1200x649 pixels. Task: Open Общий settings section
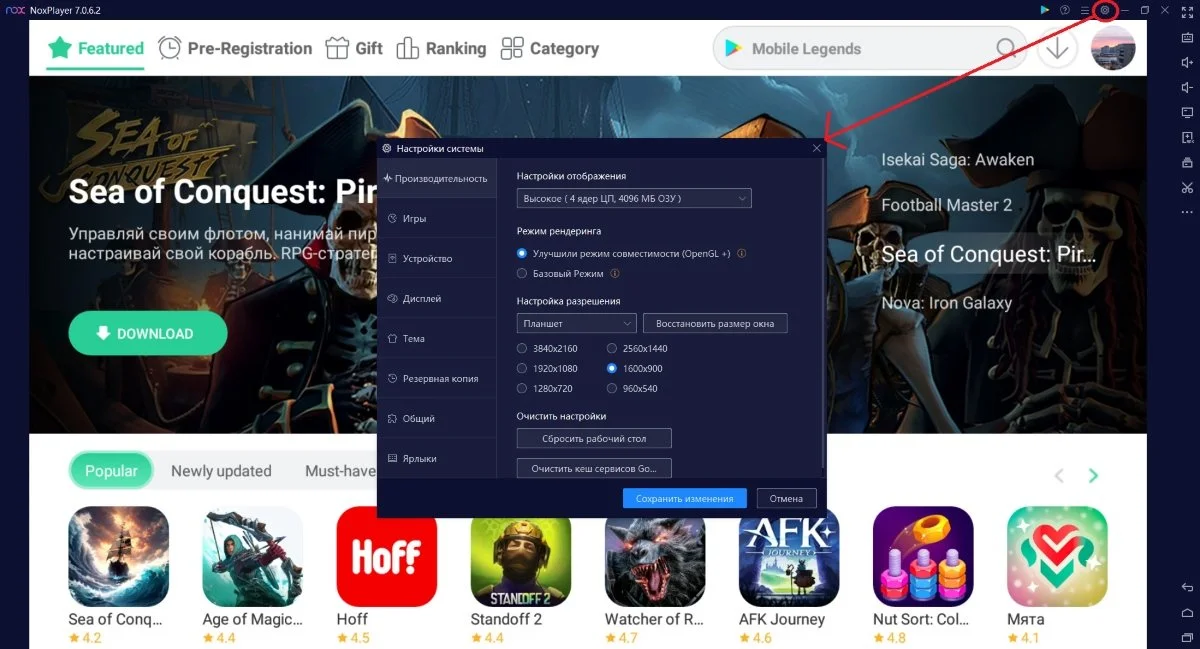coord(436,418)
